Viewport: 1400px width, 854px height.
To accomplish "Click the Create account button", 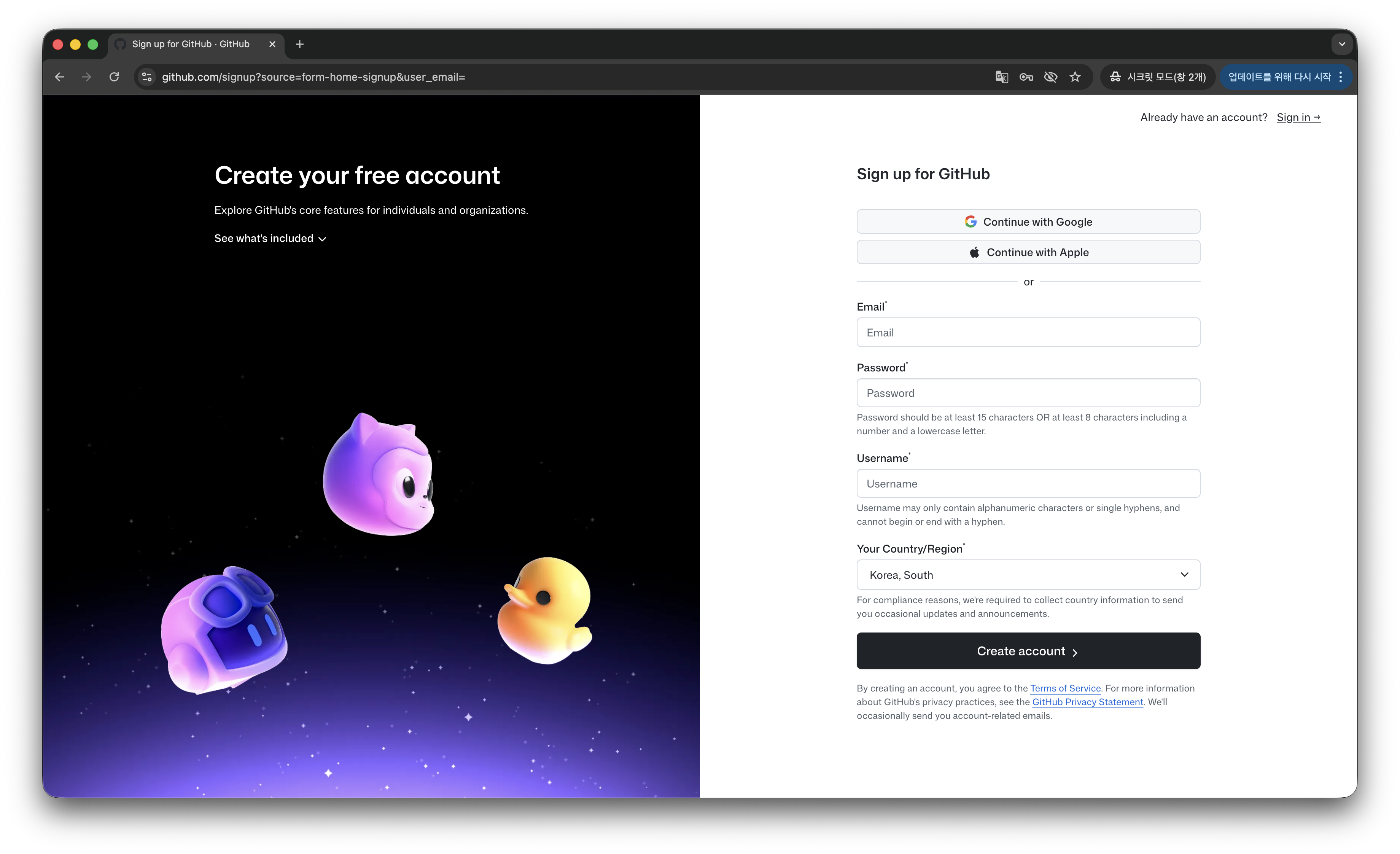I will click(x=1028, y=651).
